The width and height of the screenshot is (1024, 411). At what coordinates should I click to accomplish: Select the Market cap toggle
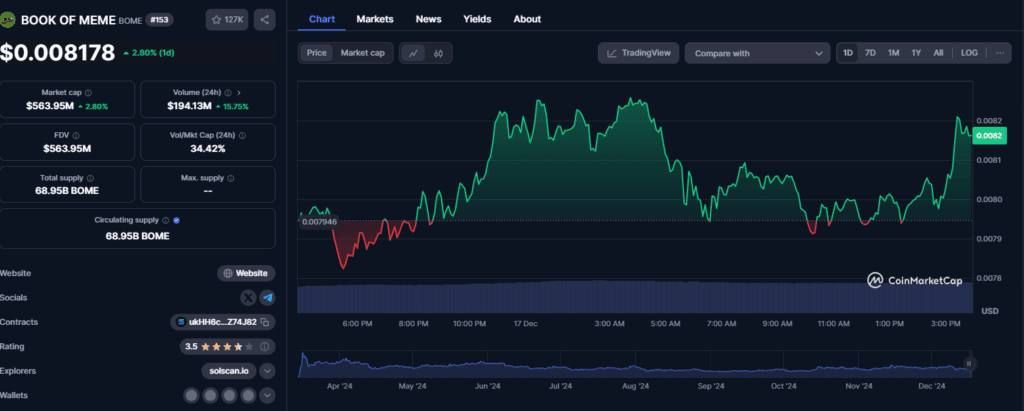(x=362, y=53)
